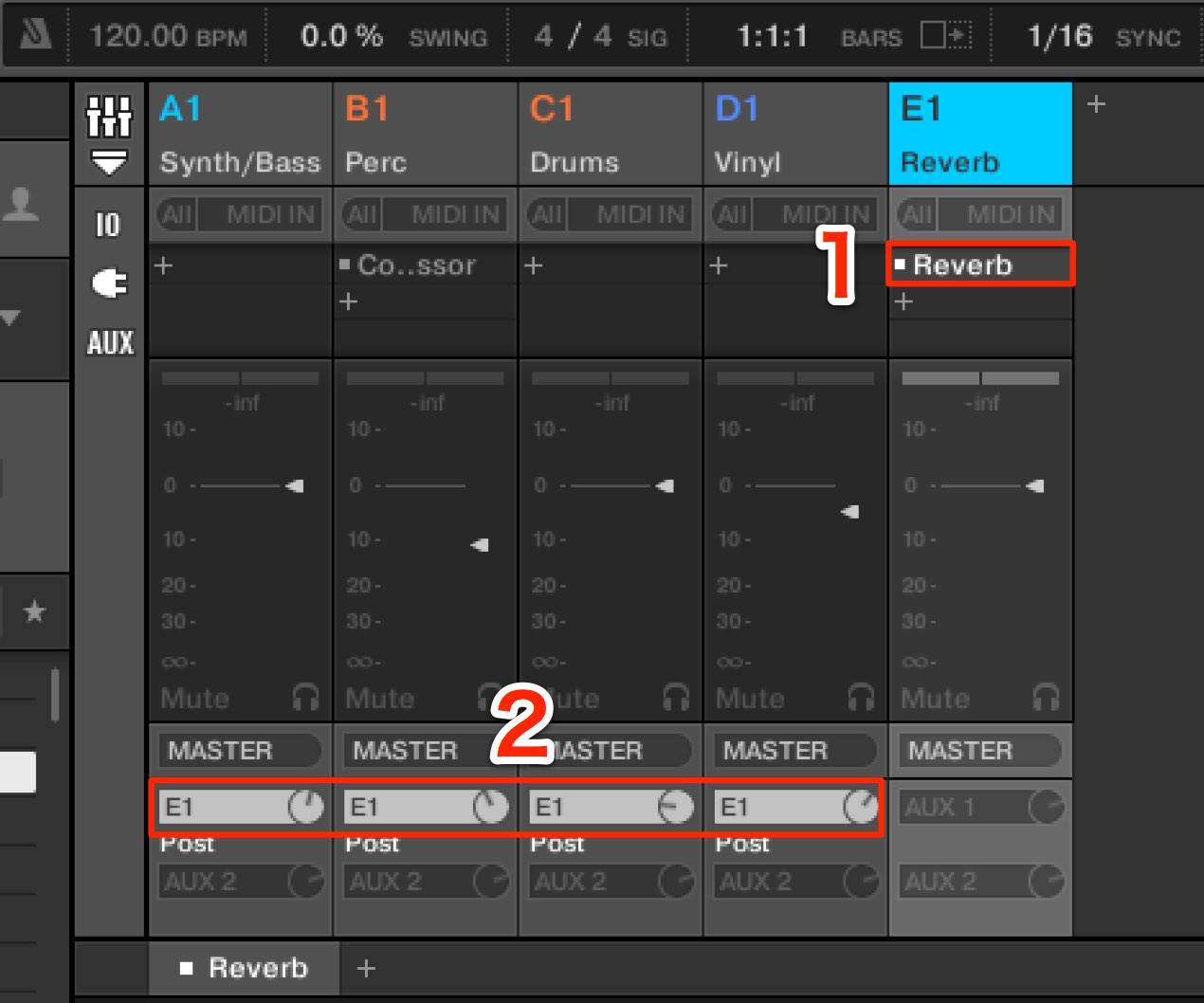The image size is (1204, 1003).
Task: Select the Reverb plug-in slot on E1
Action: [x=980, y=264]
